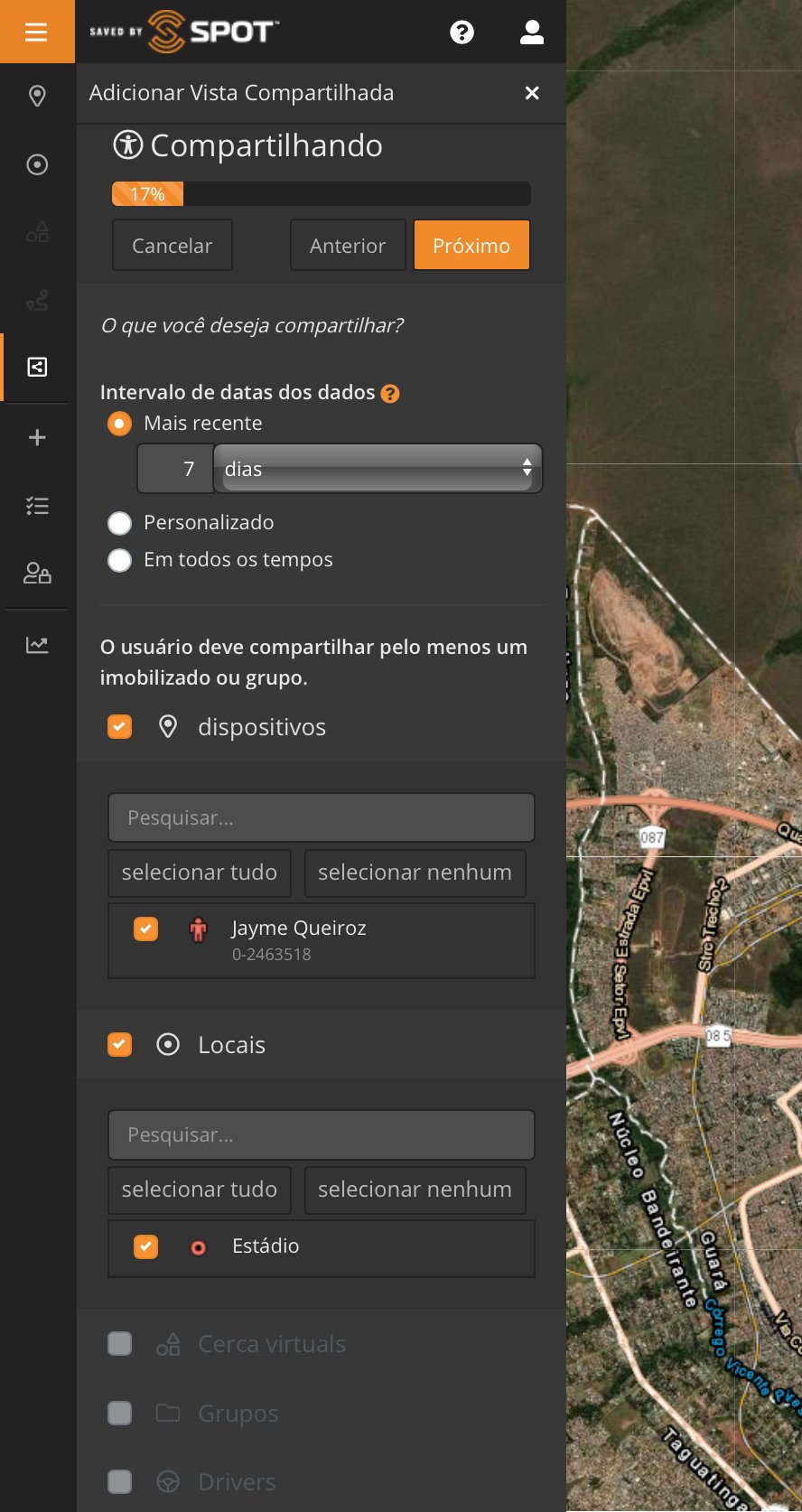Select the Personalizado radio option
Viewport: 802px width, 1512px height.
tap(120, 524)
